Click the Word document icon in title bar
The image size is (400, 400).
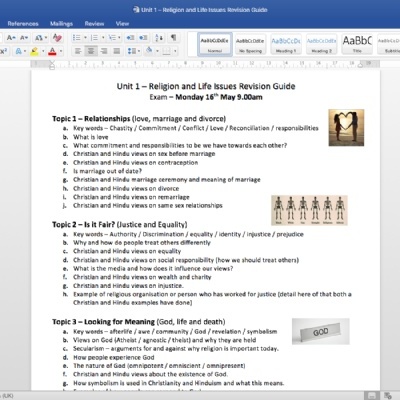click(x=136, y=10)
